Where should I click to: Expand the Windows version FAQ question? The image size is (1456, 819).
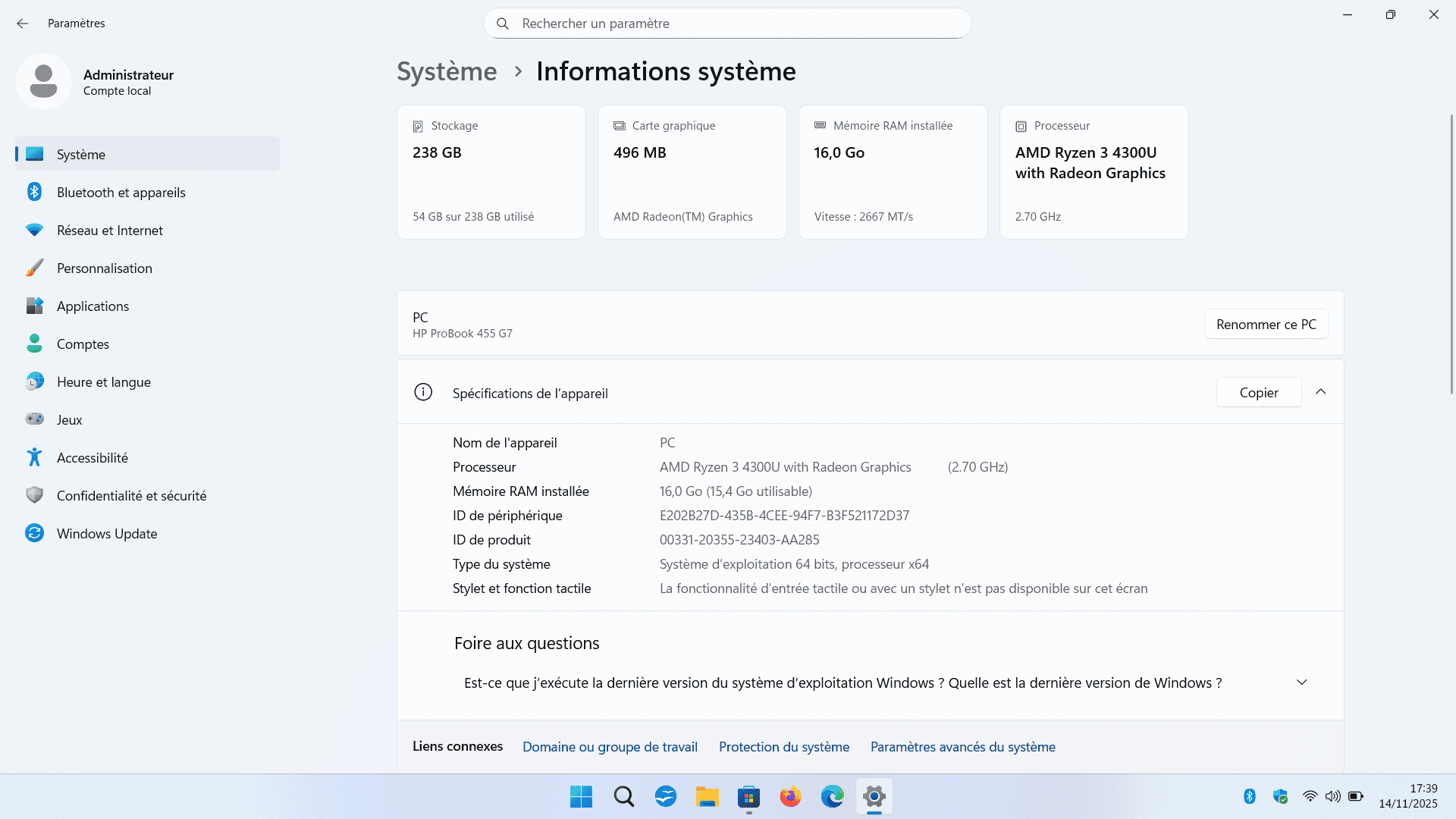click(x=1301, y=682)
